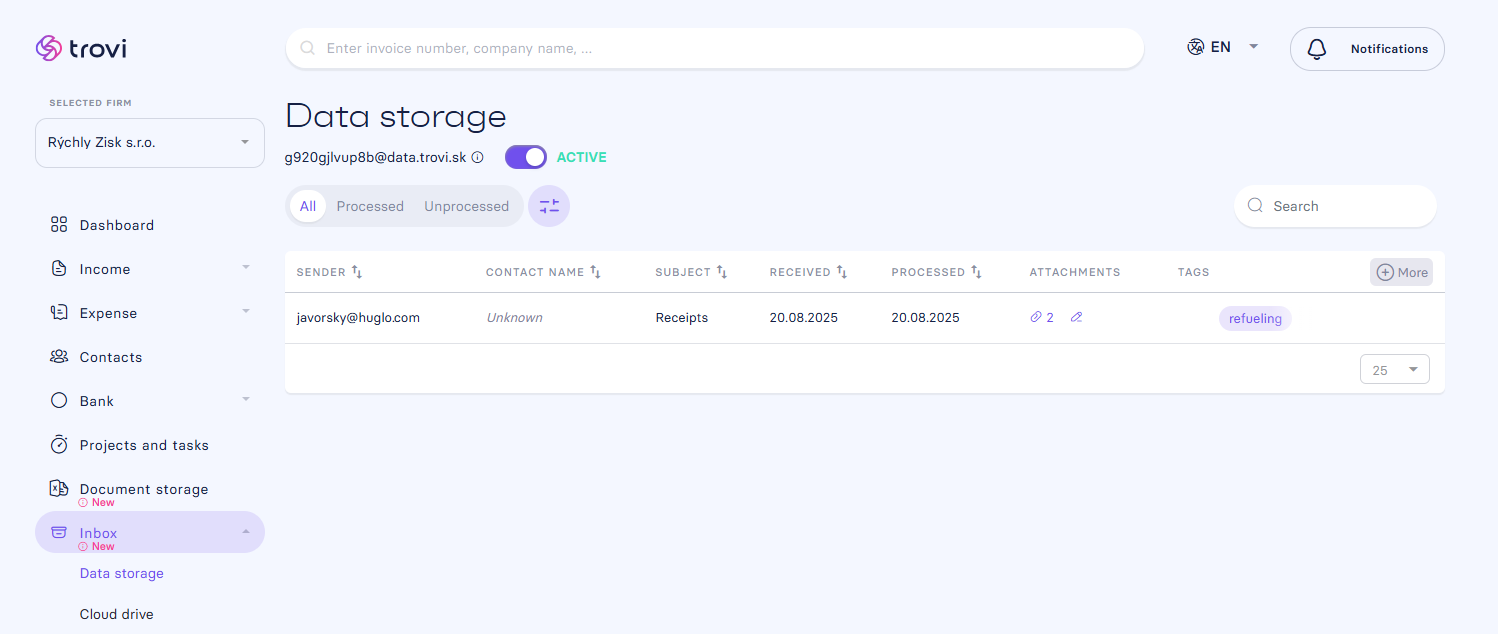
Task: Sort by Sender column arrows
Action: pyautogui.click(x=357, y=272)
